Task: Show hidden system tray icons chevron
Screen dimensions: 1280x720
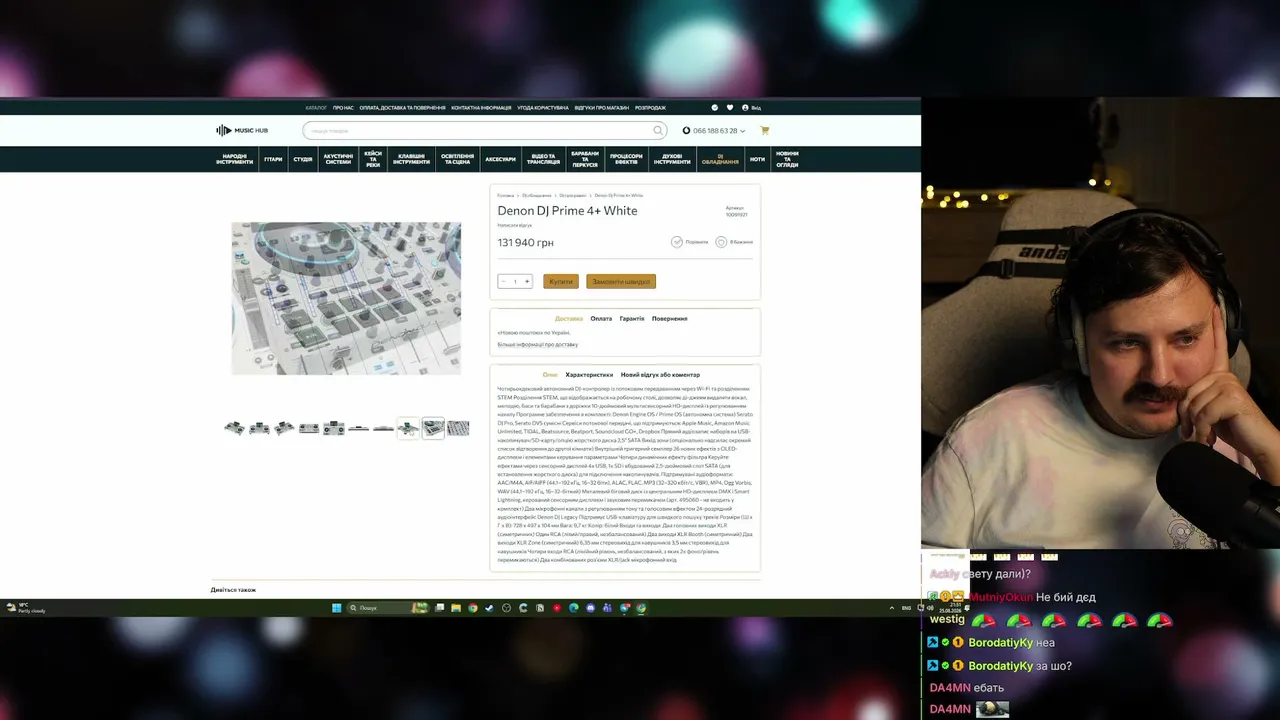Action: pyautogui.click(x=891, y=608)
